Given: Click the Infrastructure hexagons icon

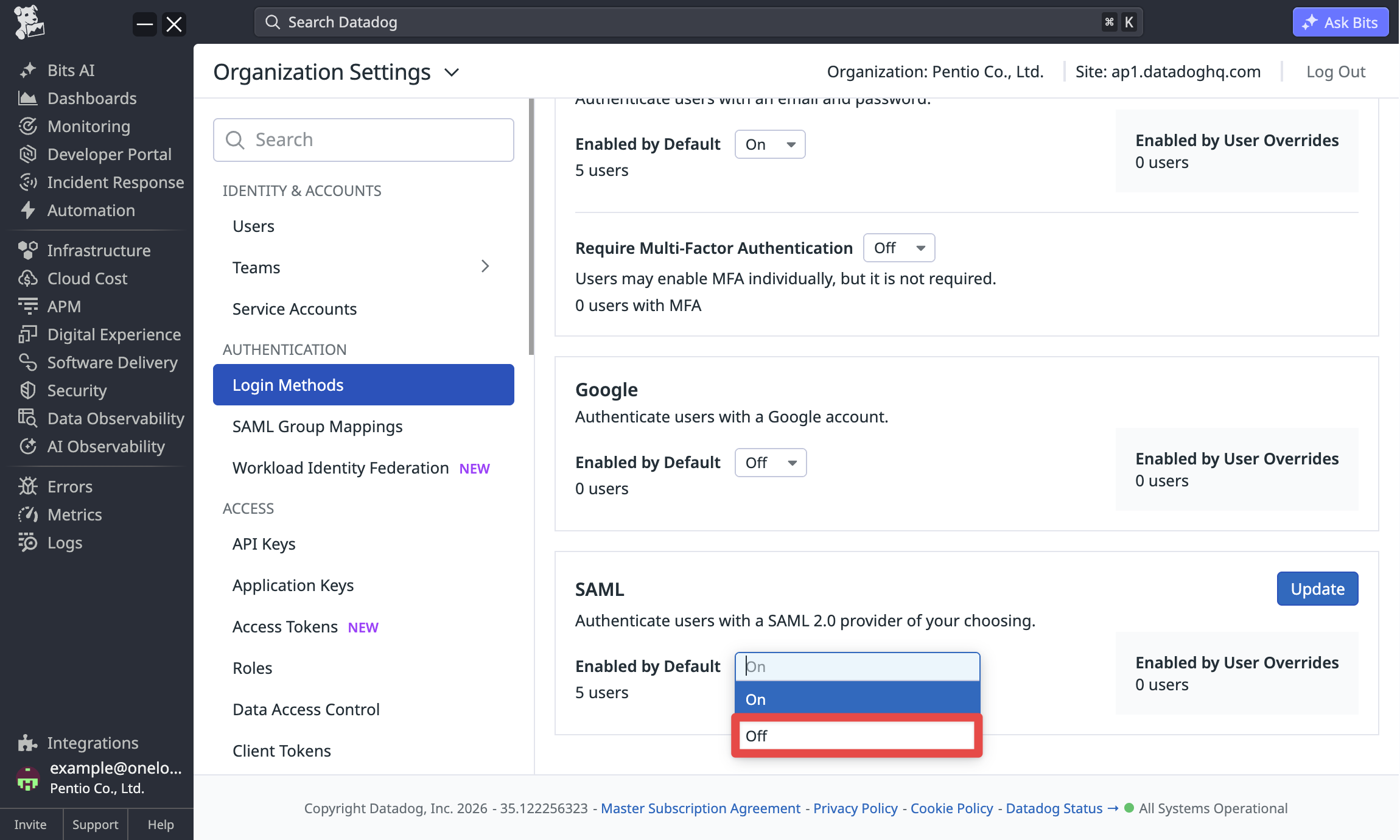Looking at the screenshot, I should (27, 250).
